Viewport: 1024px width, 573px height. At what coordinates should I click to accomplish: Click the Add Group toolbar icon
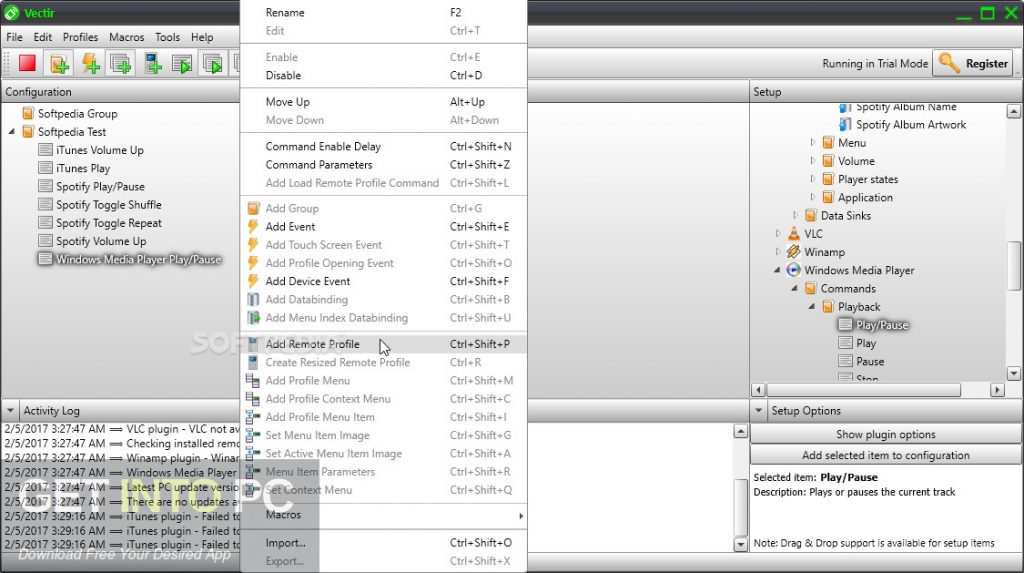(x=59, y=63)
